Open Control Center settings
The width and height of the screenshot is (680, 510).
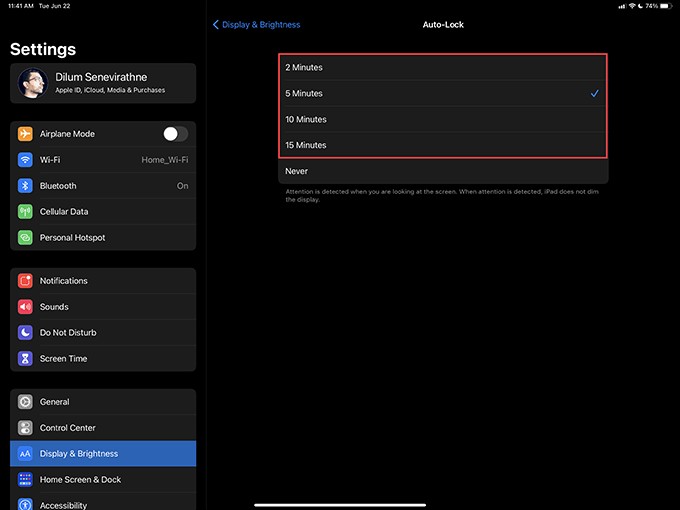coord(103,428)
